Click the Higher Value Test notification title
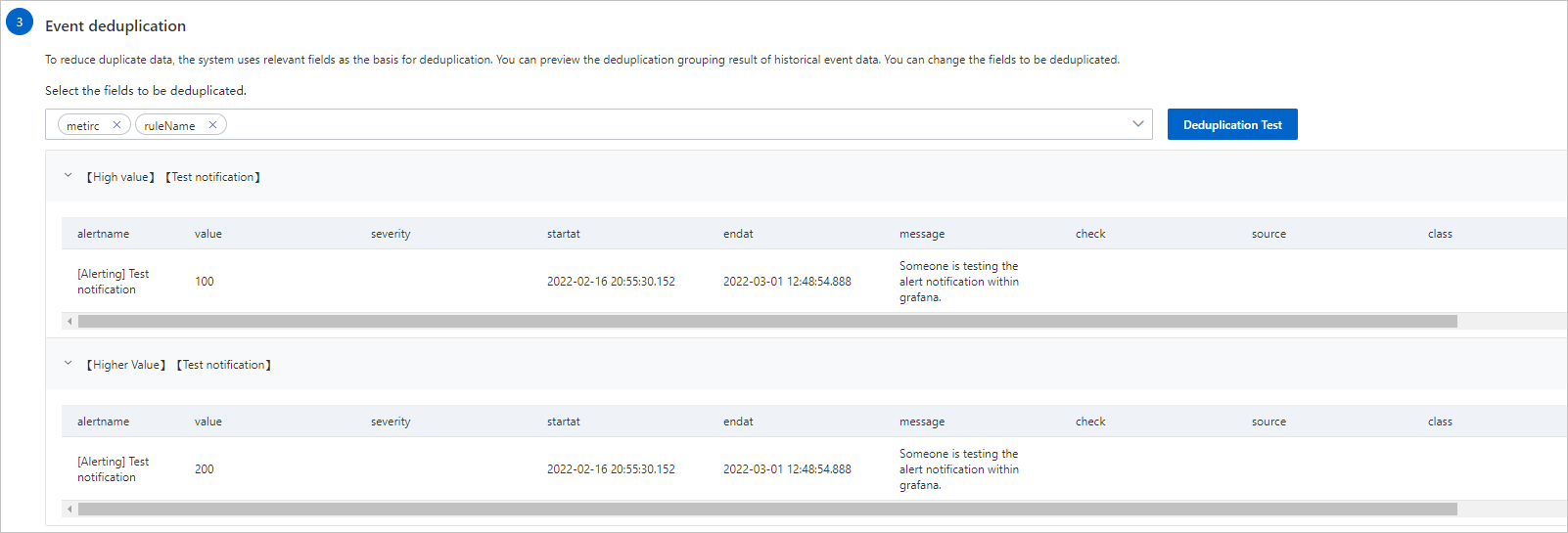 (x=179, y=365)
